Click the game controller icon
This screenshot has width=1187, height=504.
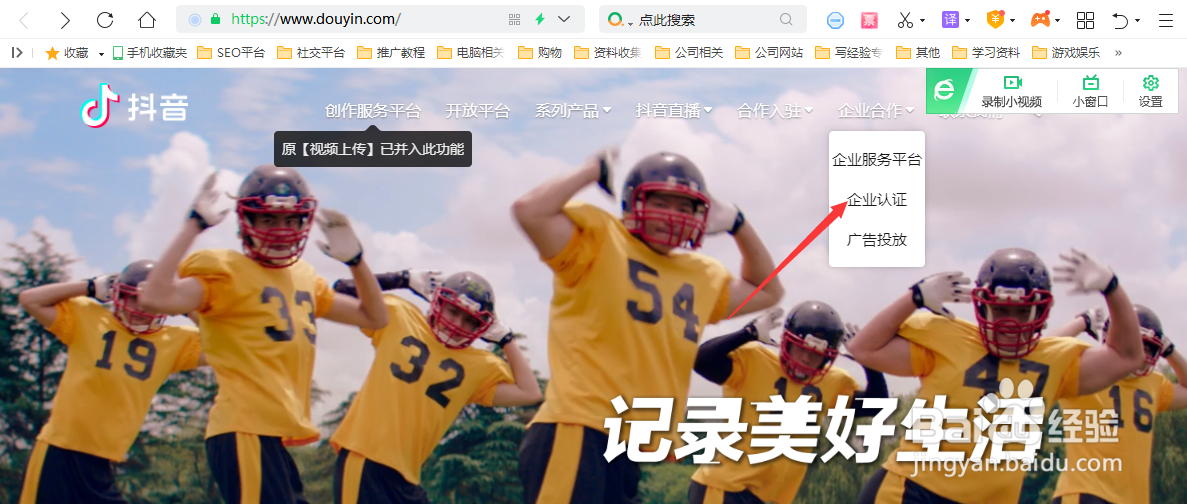(1041, 20)
